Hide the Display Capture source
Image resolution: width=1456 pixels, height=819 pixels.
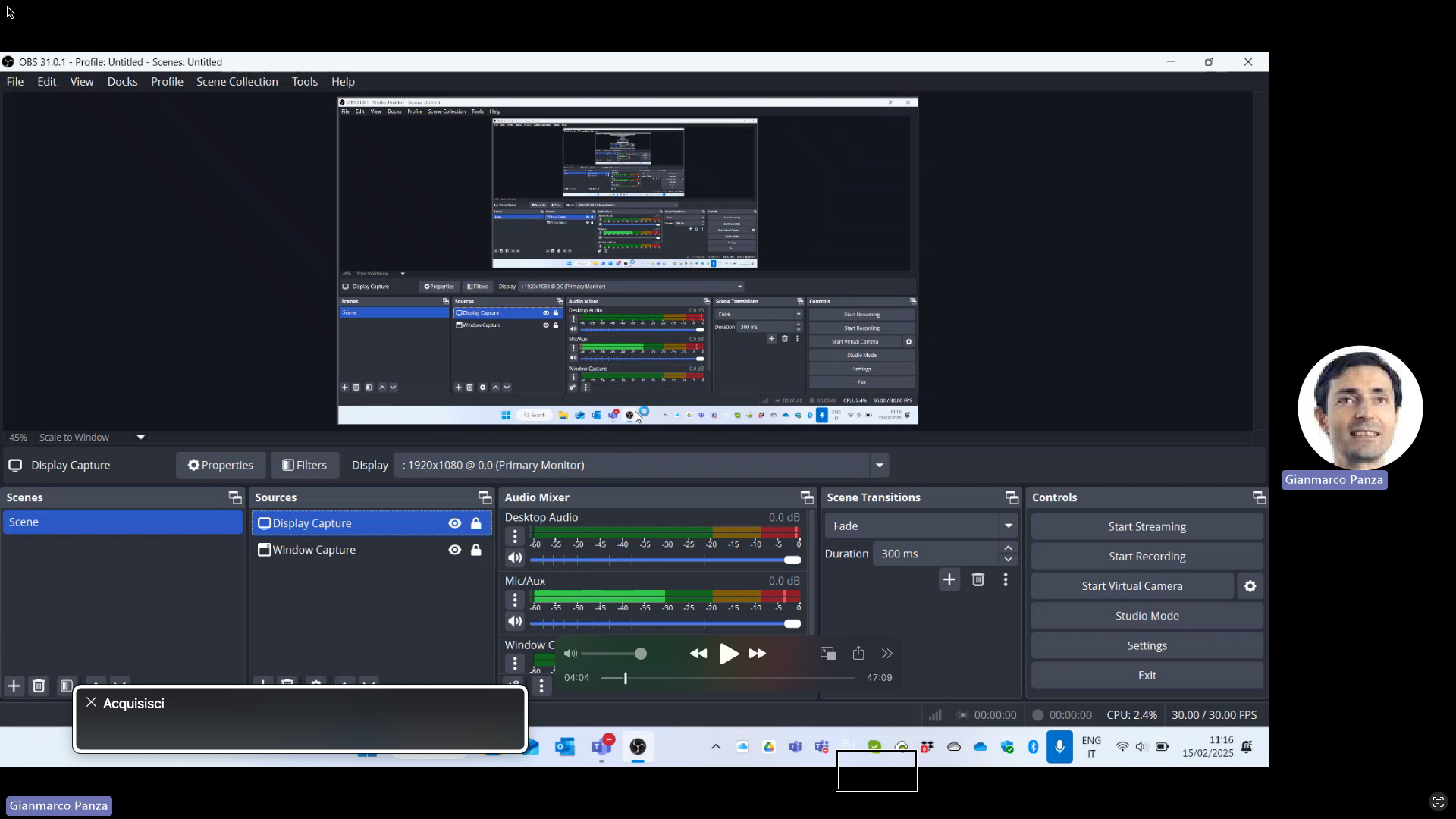click(454, 523)
